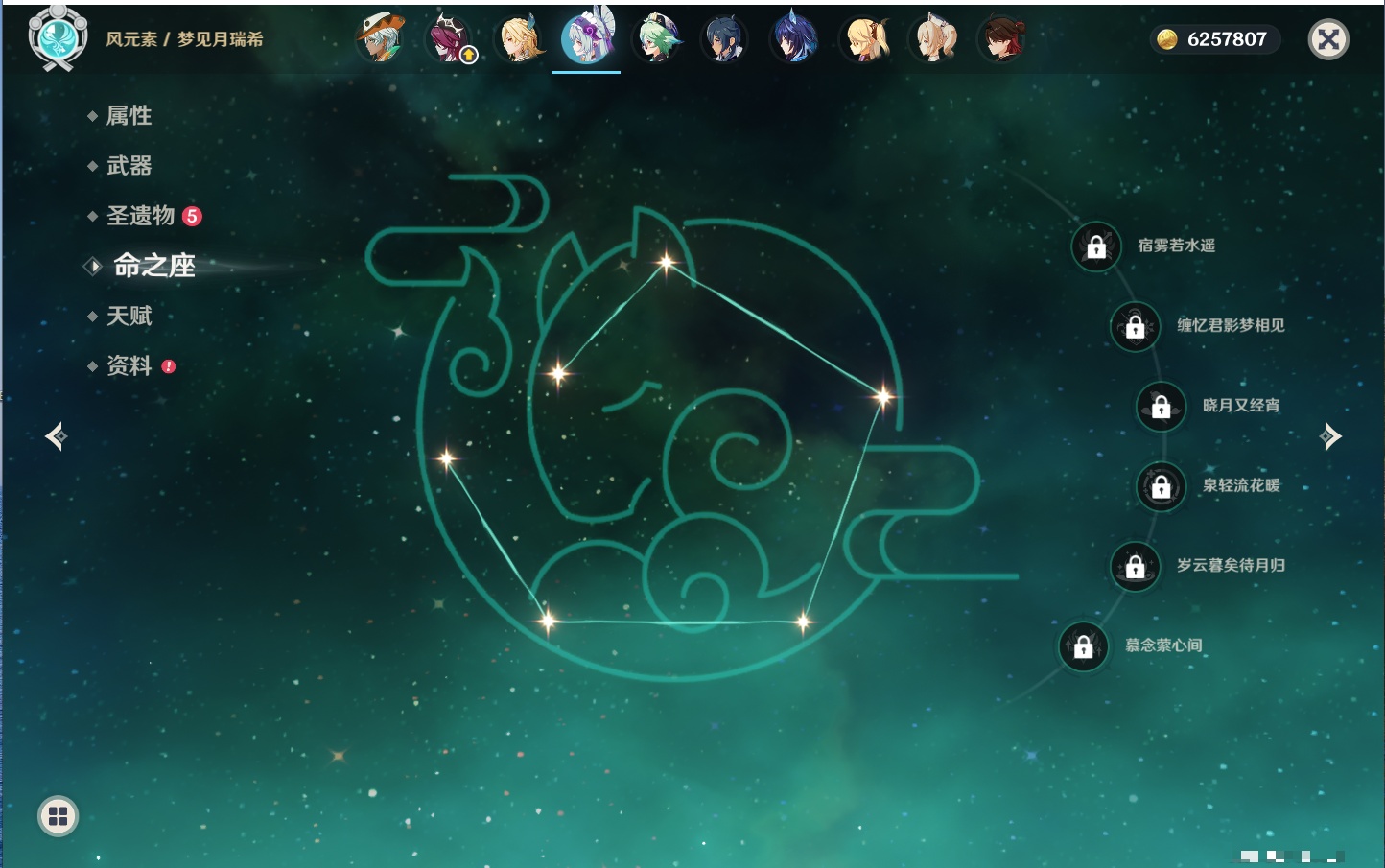Pick the brown-and-red haired character portrait
This screenshot has width=1385, height=868.
[1002, 39]
